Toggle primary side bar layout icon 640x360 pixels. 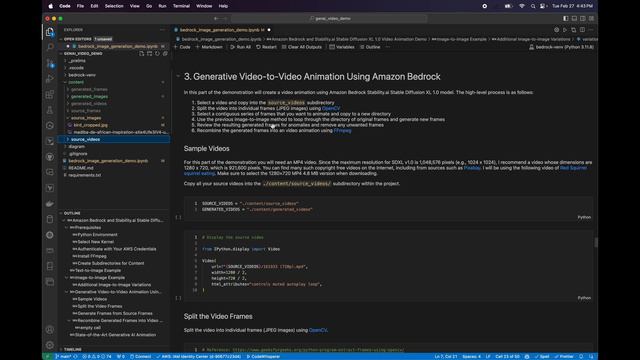[566, 18]
